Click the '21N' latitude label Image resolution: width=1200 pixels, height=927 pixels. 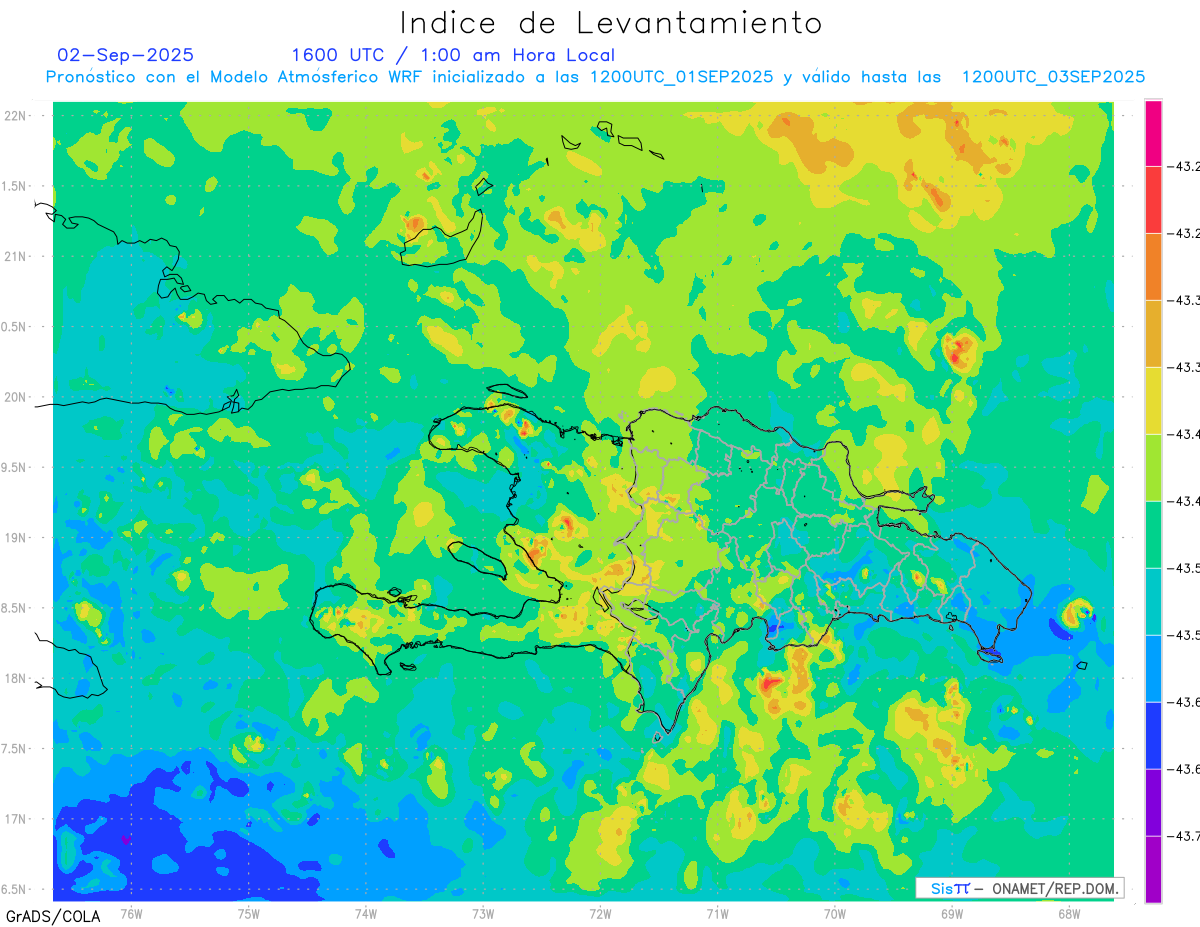click(x=15, y=257)
